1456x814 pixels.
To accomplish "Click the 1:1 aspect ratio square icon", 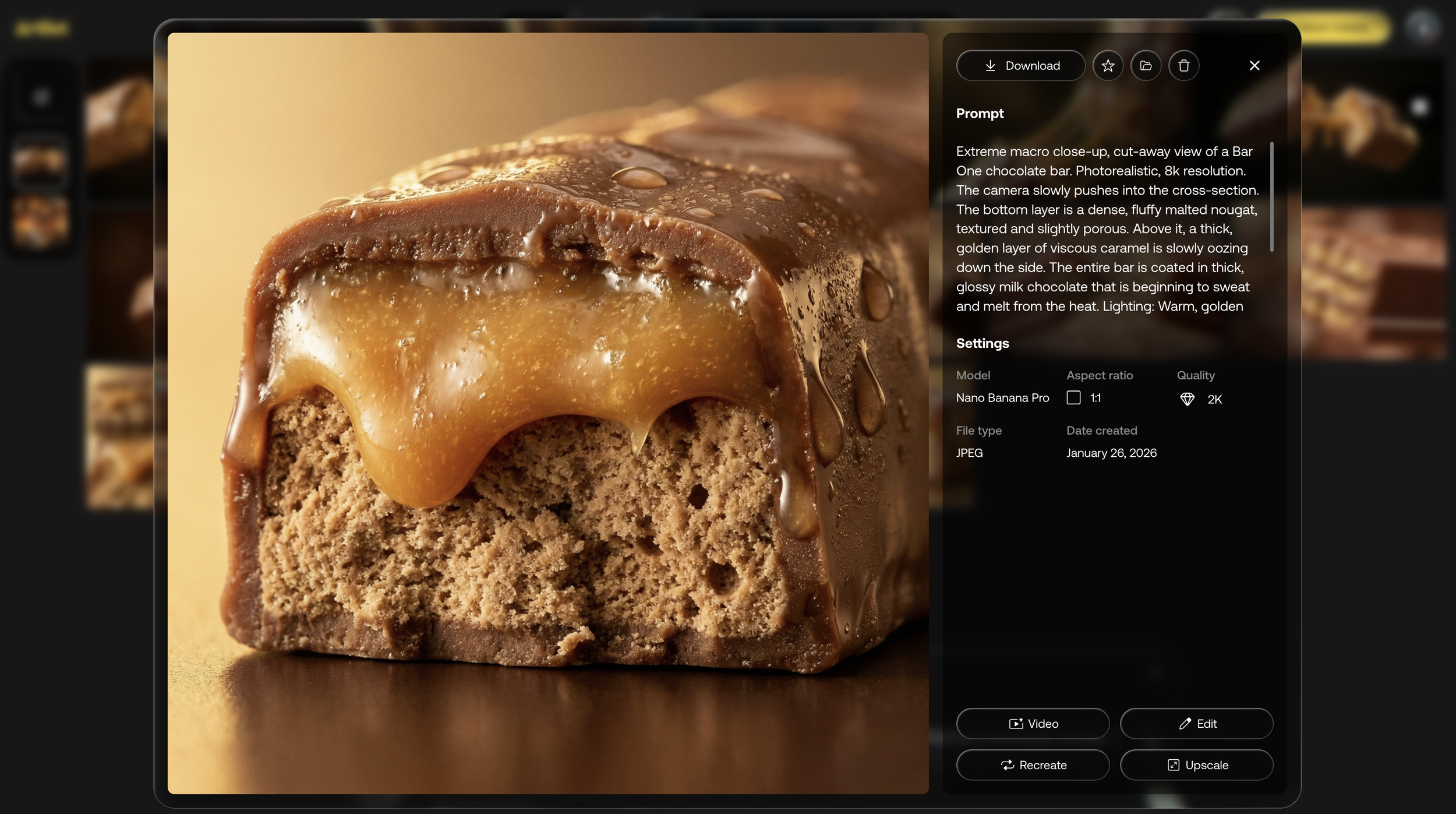I will coord(1073,397).
